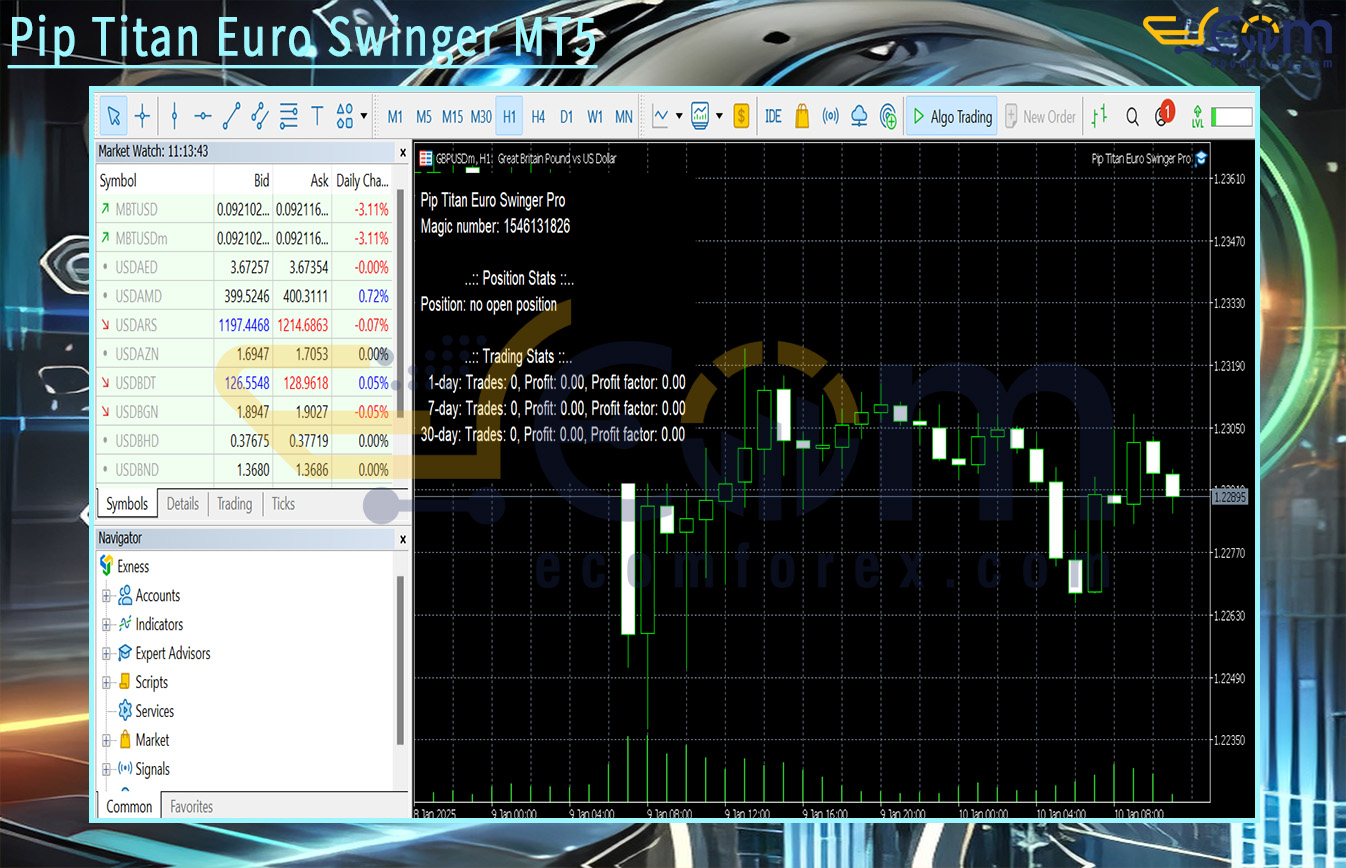The width and height of the screenshot is (1346, 868).
Task: Select the Exness broker root item
Action: (x=125, y=567)
